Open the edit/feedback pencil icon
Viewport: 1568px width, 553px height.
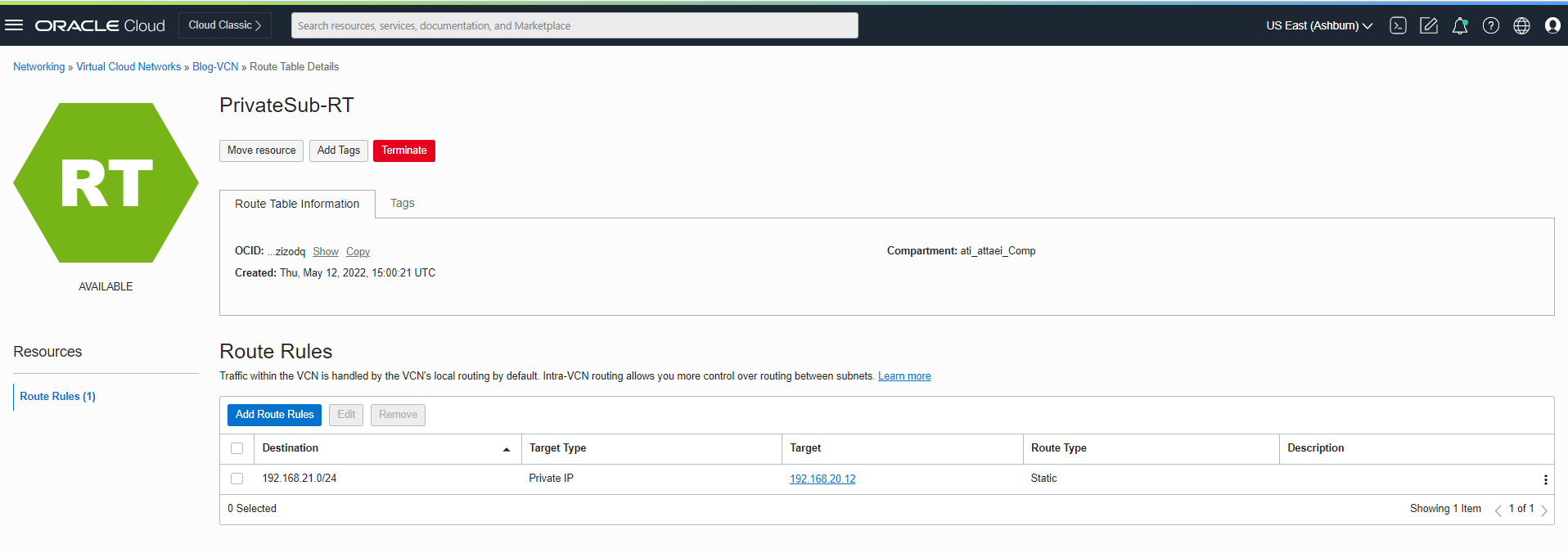pyautogui.click(x=1429, y=25)
